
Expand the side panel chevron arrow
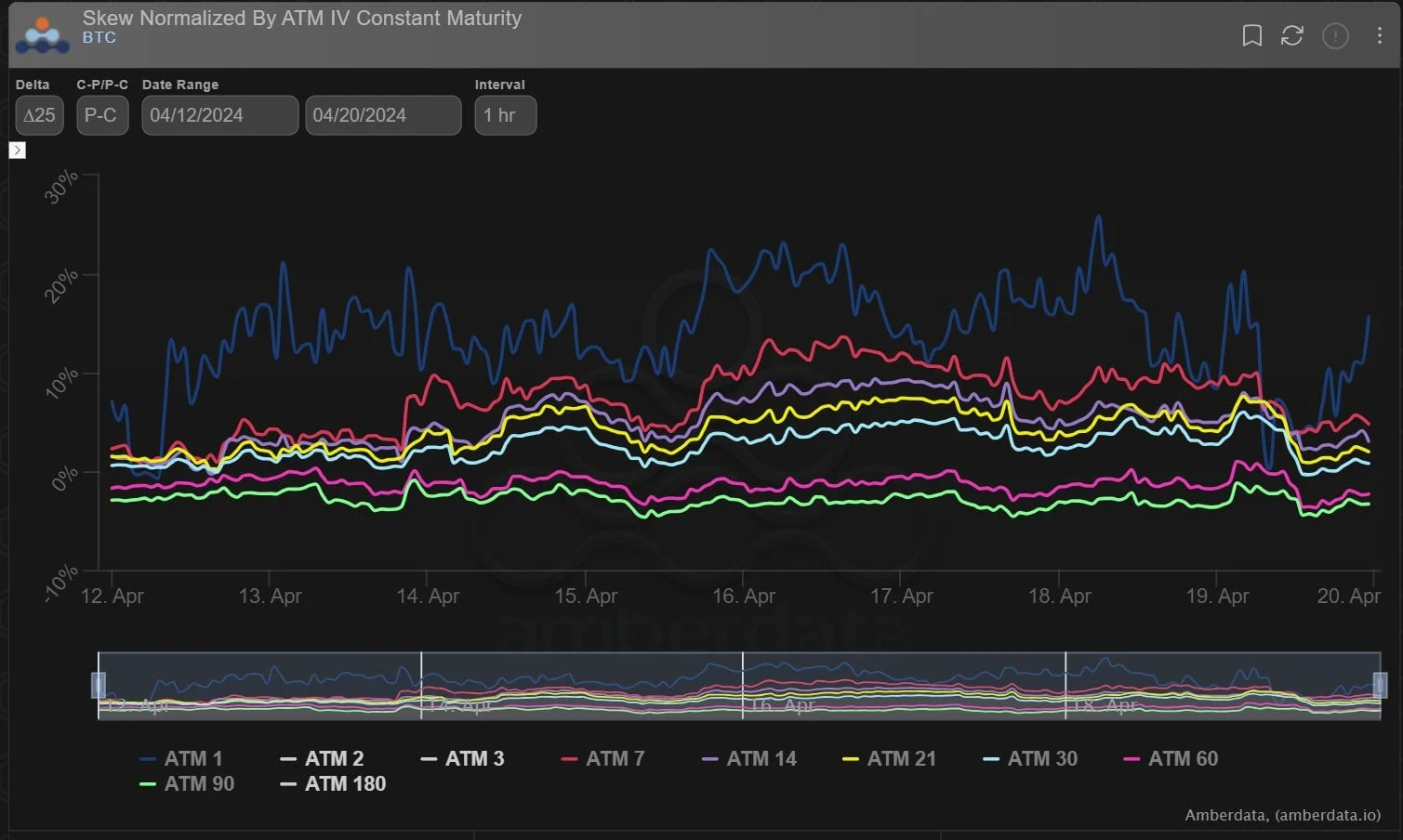click(17, 150)
